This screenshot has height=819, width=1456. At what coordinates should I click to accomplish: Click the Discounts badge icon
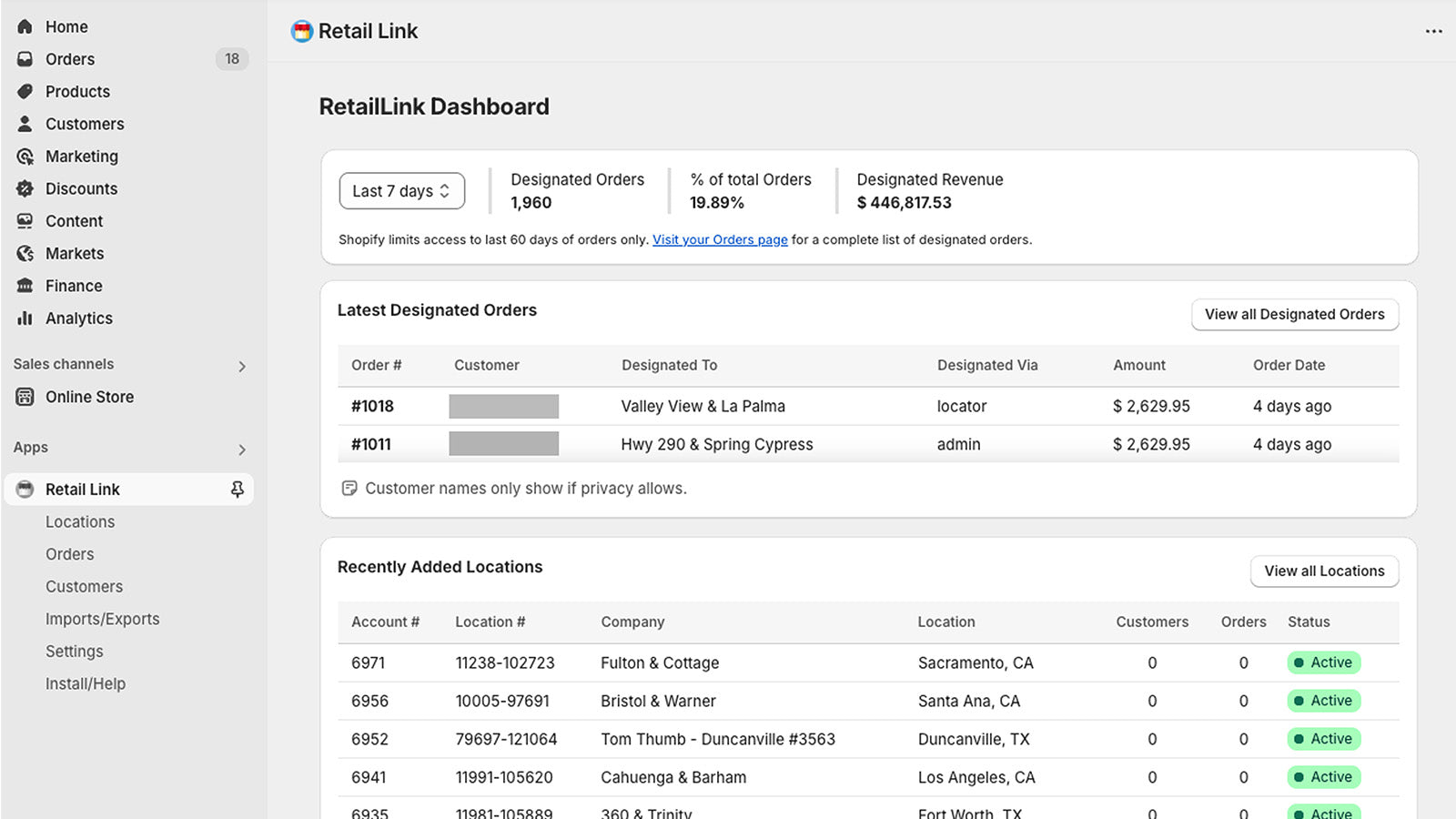coord(25,188)
